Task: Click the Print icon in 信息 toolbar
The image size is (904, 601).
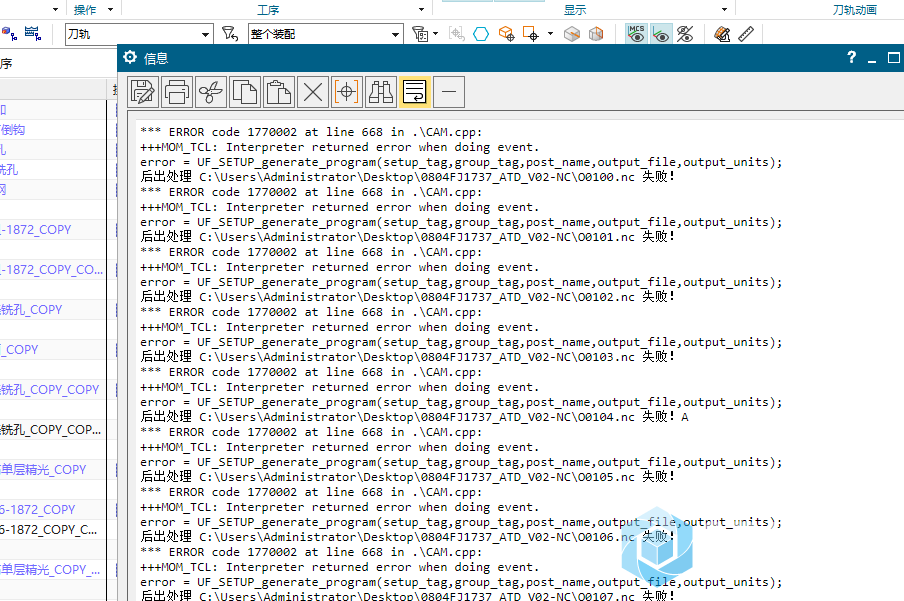Action: point(177,92)
